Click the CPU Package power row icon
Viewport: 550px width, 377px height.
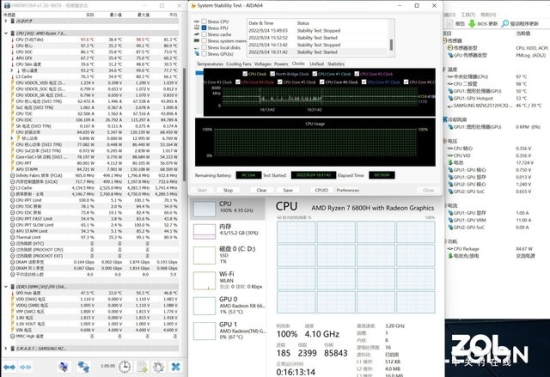coord(450,249)
